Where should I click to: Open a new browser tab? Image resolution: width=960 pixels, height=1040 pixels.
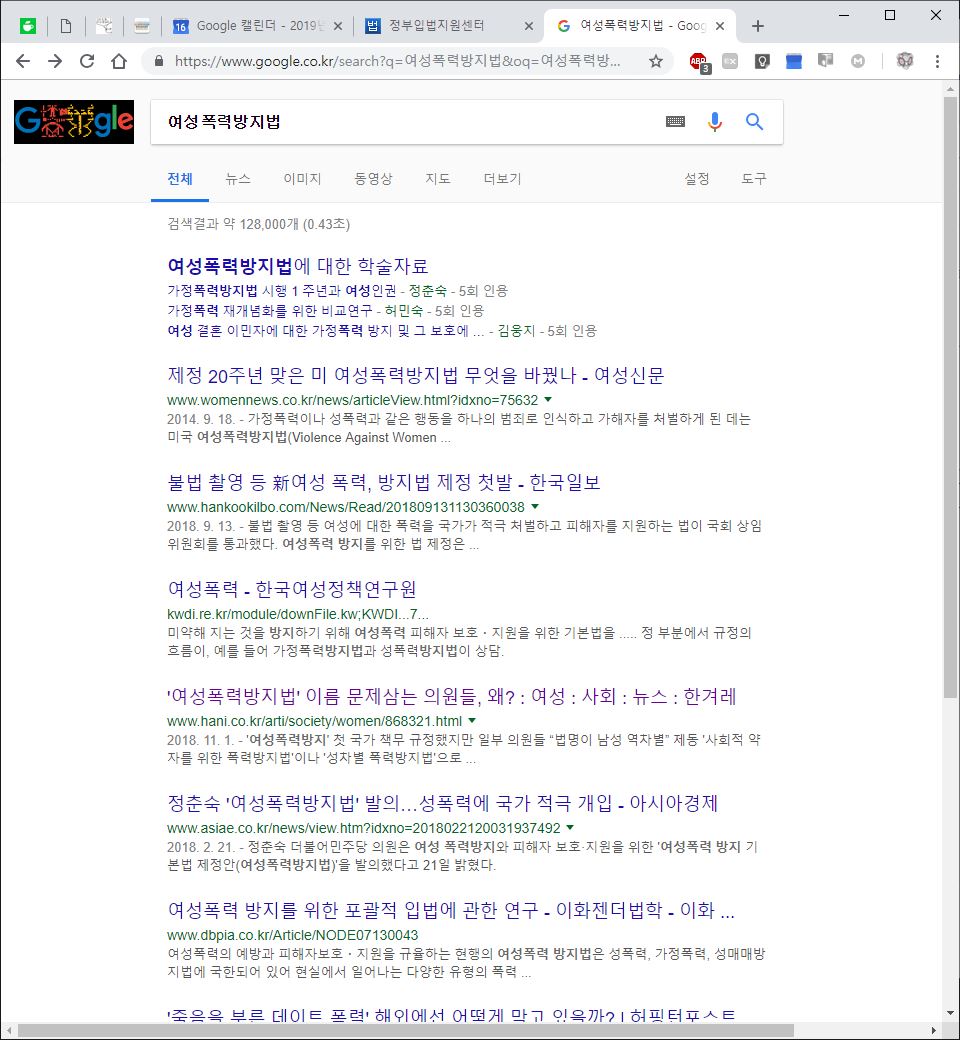click(758, 26)
